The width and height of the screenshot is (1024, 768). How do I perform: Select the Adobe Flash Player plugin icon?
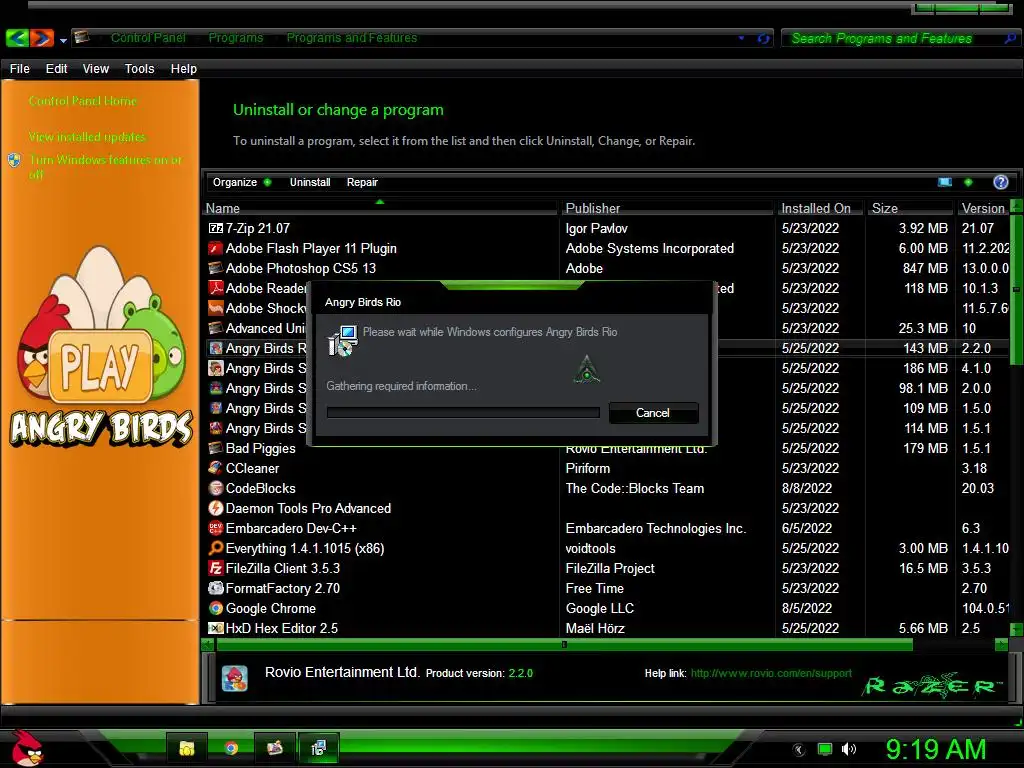[216, 248]
